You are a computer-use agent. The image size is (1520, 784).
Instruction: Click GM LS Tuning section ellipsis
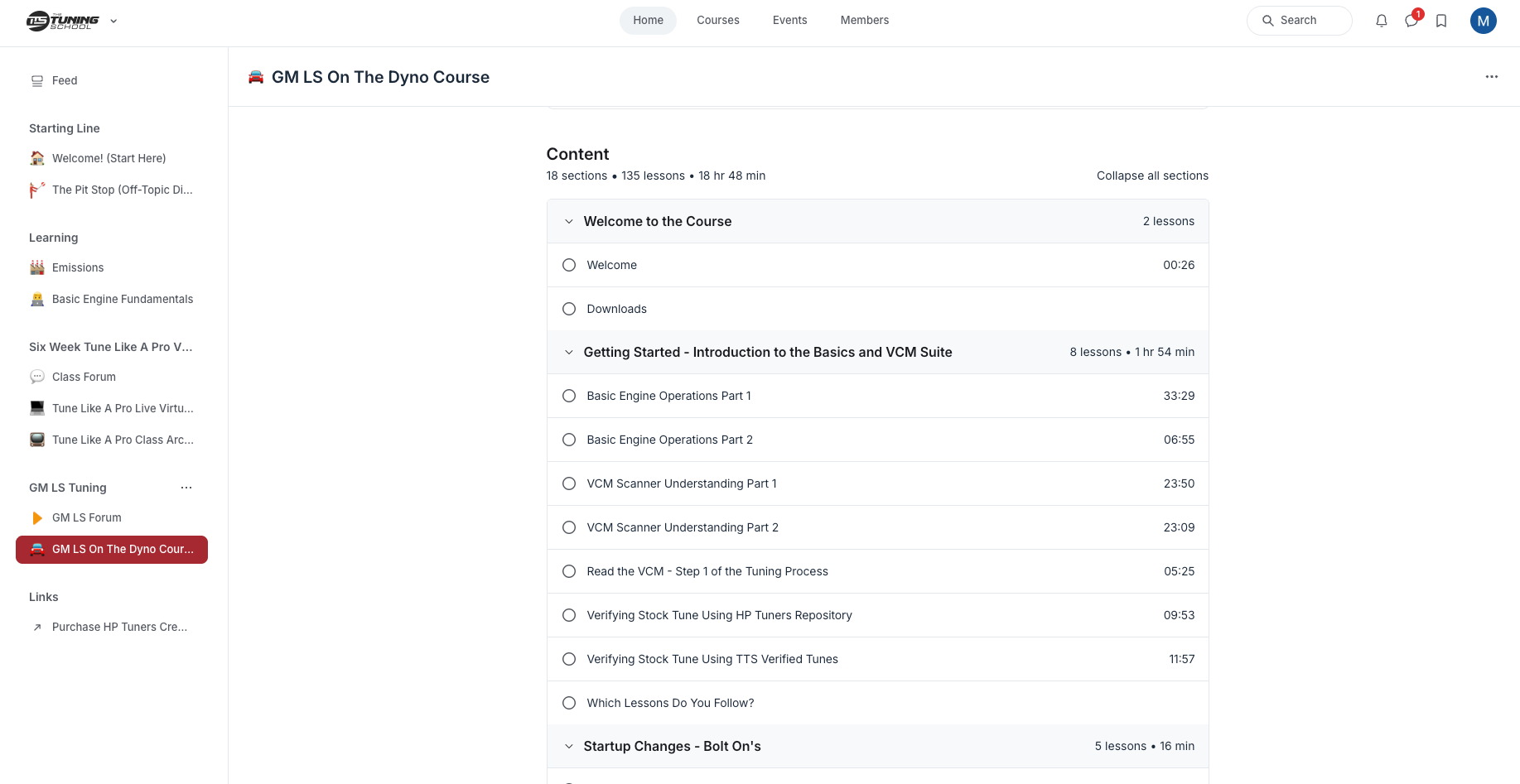coord(186,488)
